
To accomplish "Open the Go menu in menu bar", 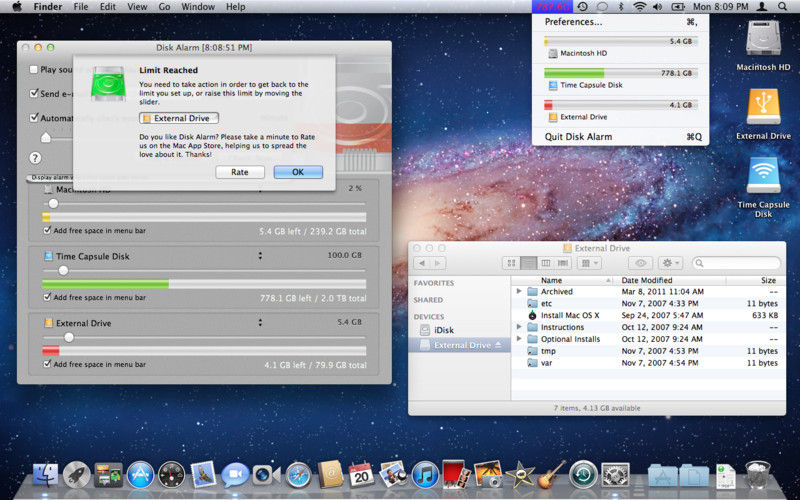I will [x=164, y=7].
